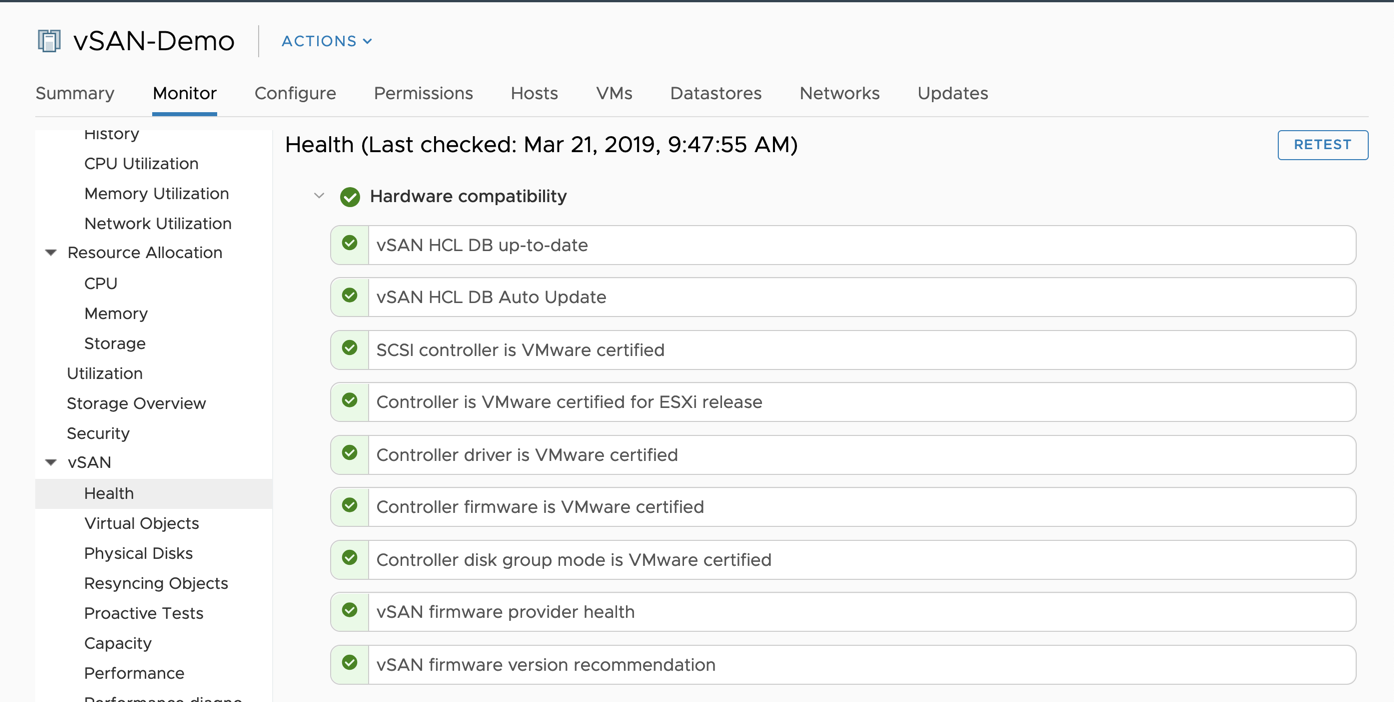Click check icon next to Controller driver certified
The image size is (1394, 702).
point(350,454)
